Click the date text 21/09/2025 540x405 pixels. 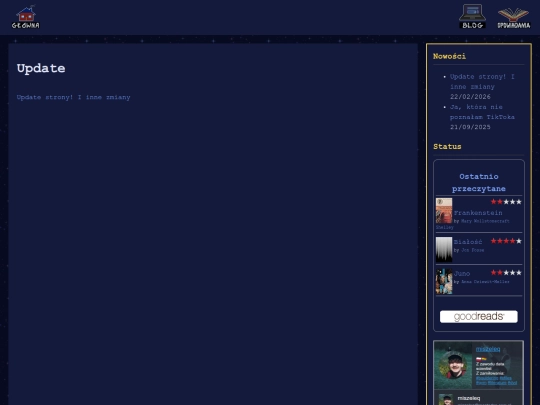(470, 127)
